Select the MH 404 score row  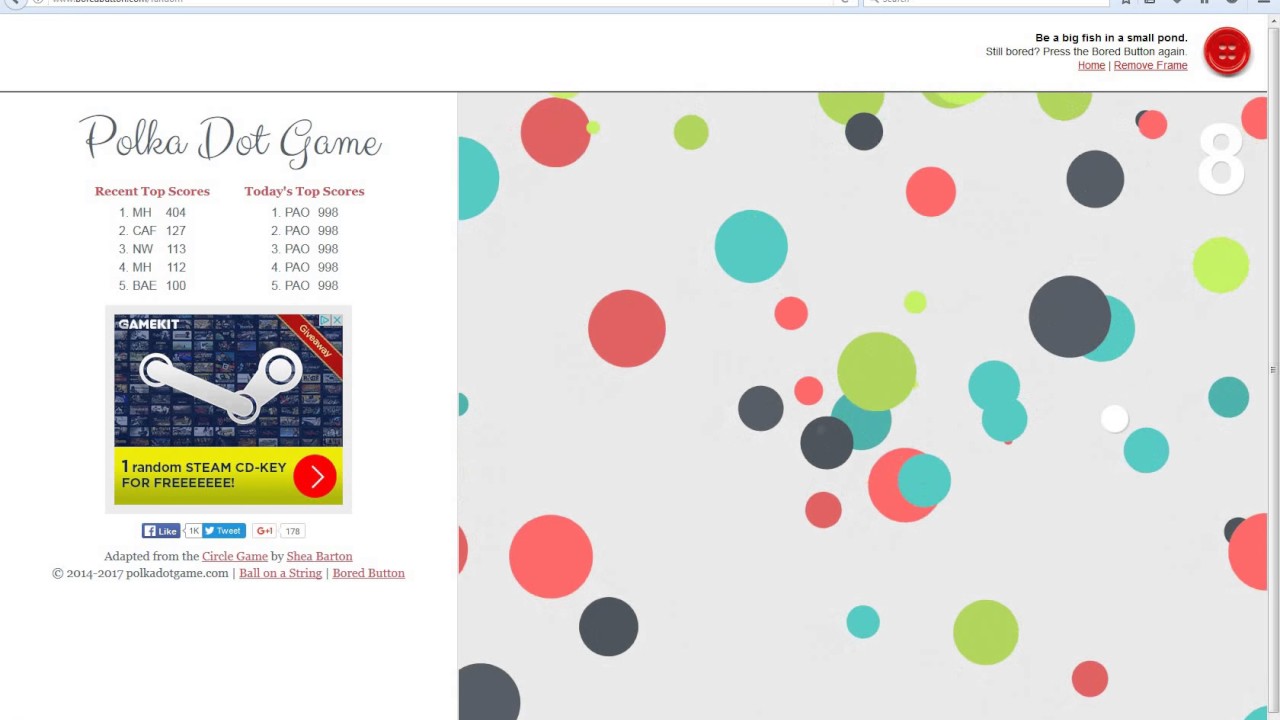[152, 212]
